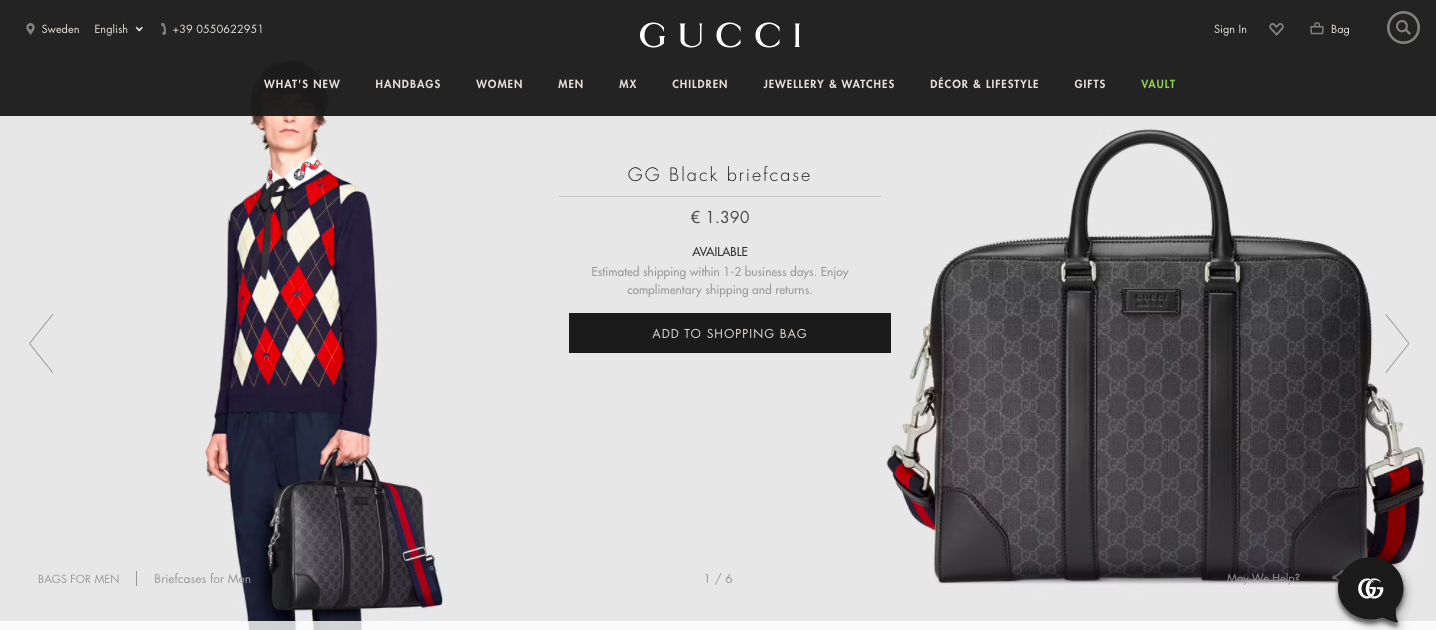Image resolution: width=1436 pixels, height=630 pixels.
Task: Go to previous product image arrow
Action: click(41, 343)
